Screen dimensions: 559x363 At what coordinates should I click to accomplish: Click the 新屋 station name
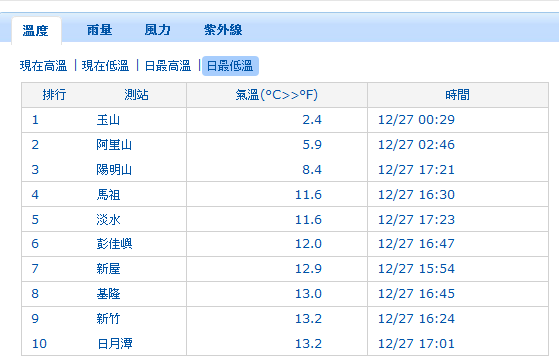108,269
